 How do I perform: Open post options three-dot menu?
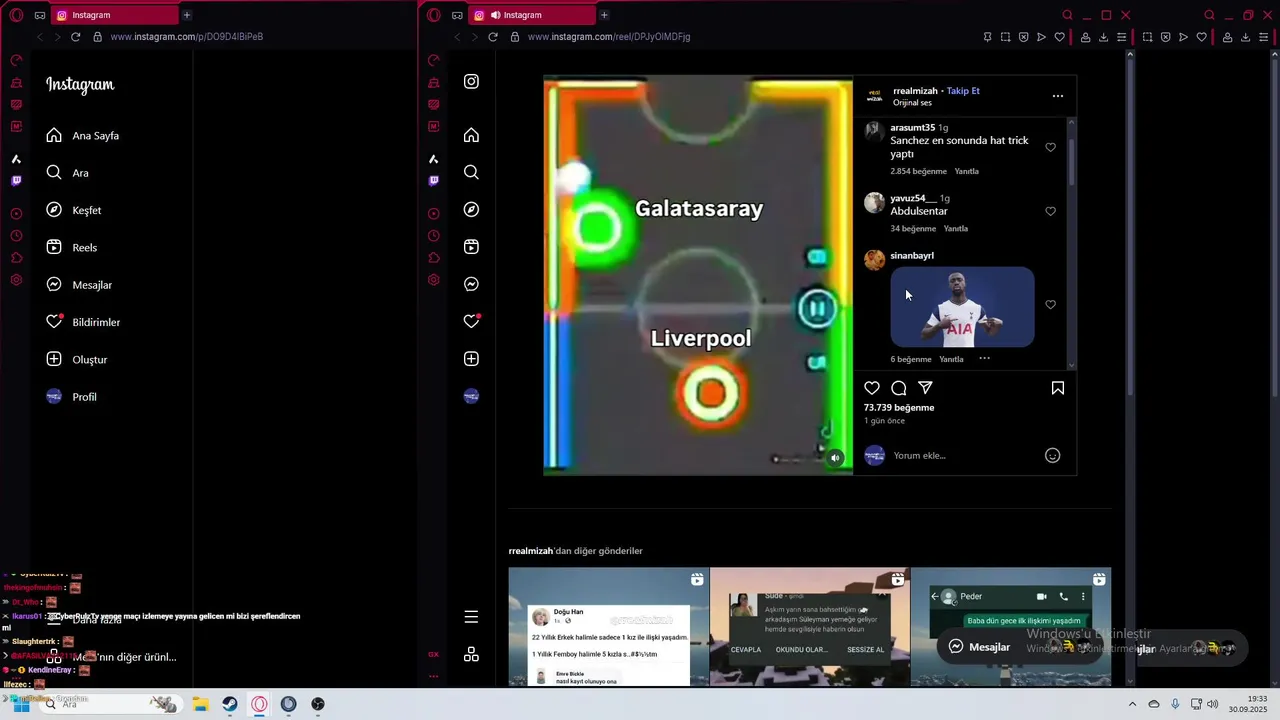(1058, 96)
